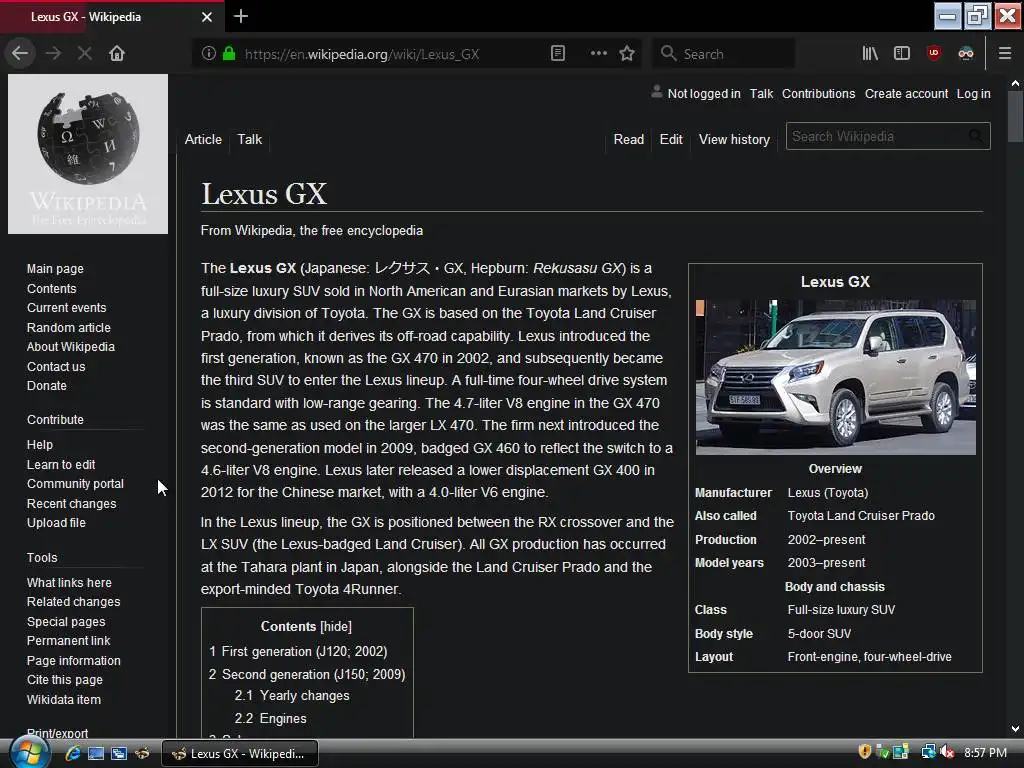Click the muted volume tray icon
The height and width of the screenshot is (768, 1024).
pyautogui.click(x=948, y=752)
